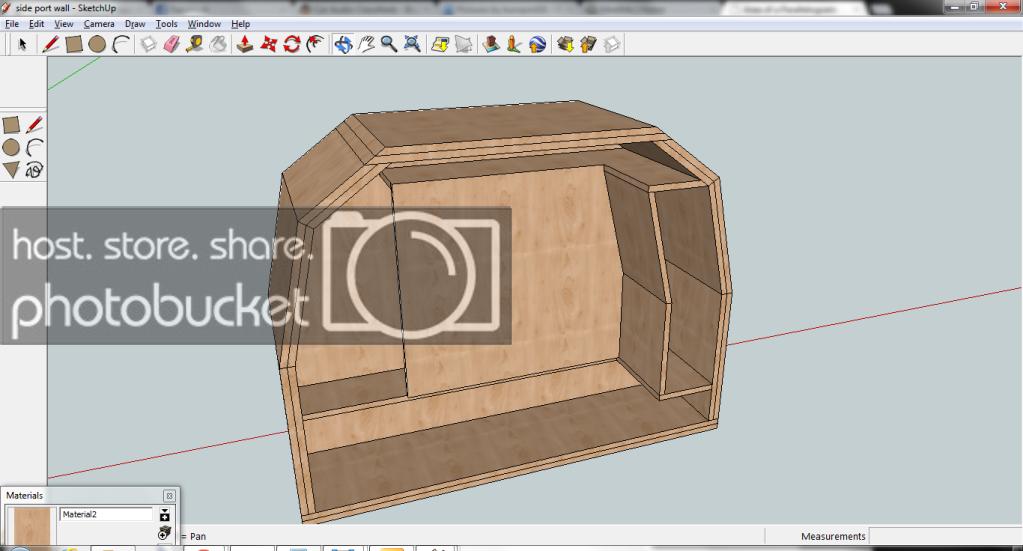Select the red Move tool
The image size is (1023, 551).
269,44
